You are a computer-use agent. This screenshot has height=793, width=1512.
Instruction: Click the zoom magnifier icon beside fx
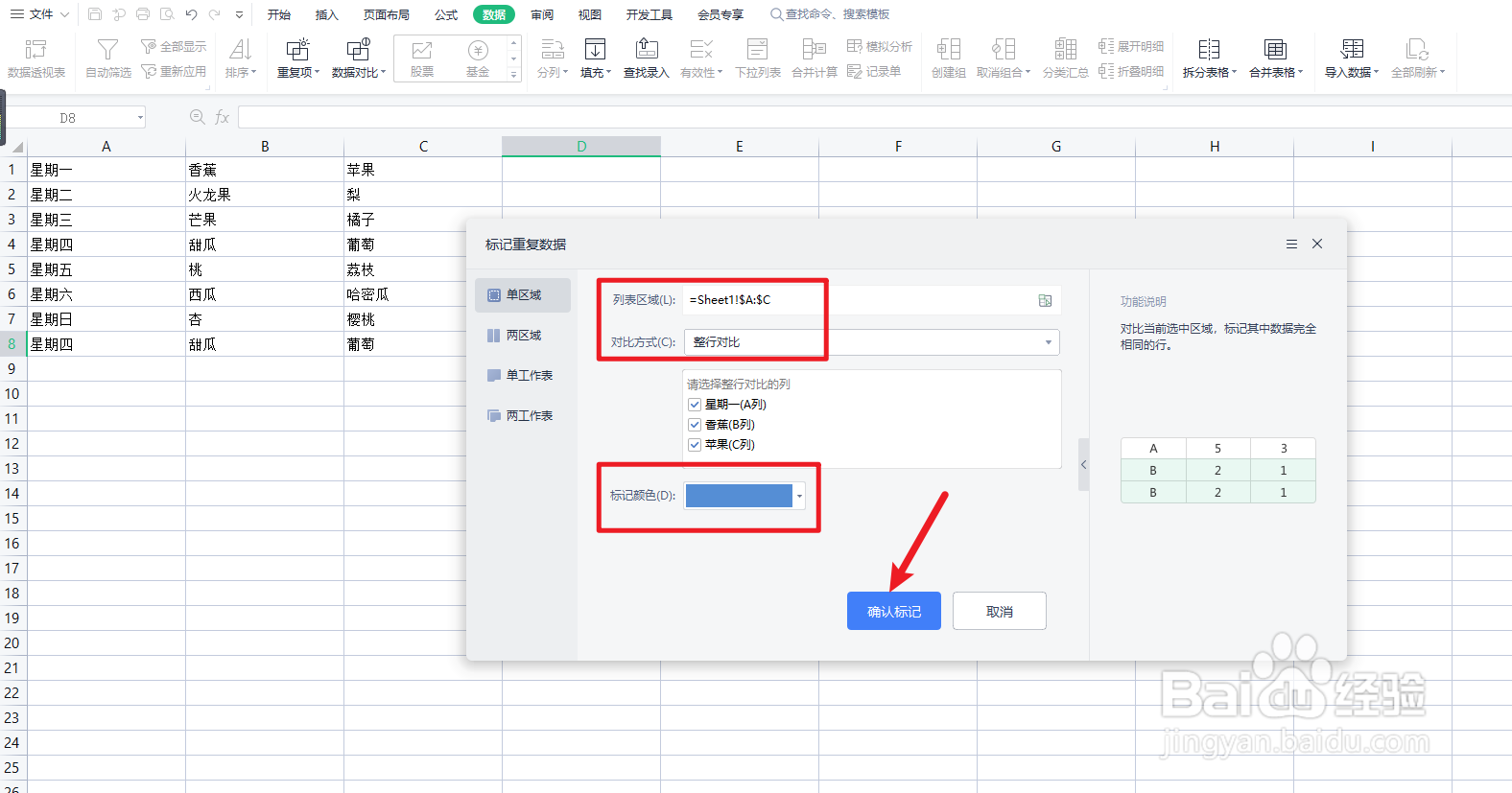click(x=198, y=117)
